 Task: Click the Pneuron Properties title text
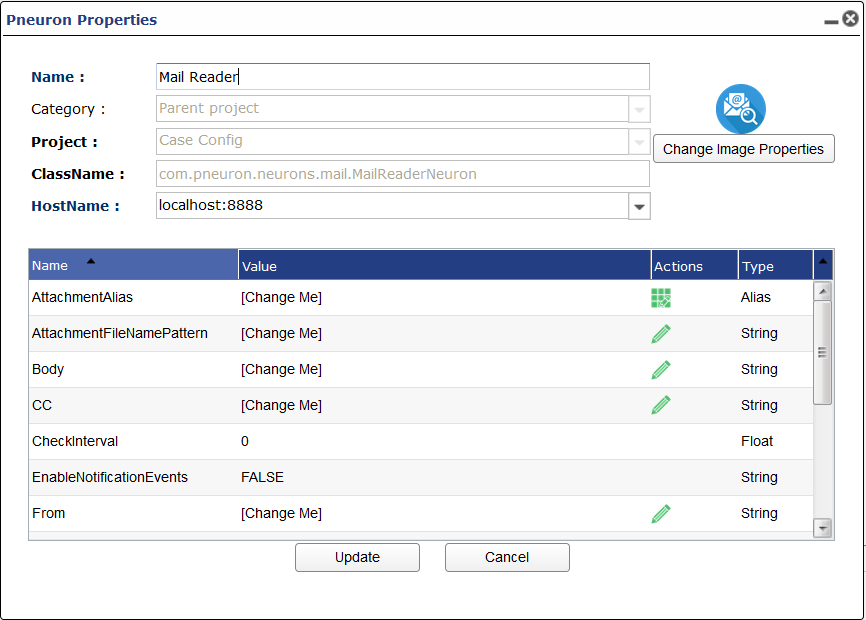pos(82,20)
